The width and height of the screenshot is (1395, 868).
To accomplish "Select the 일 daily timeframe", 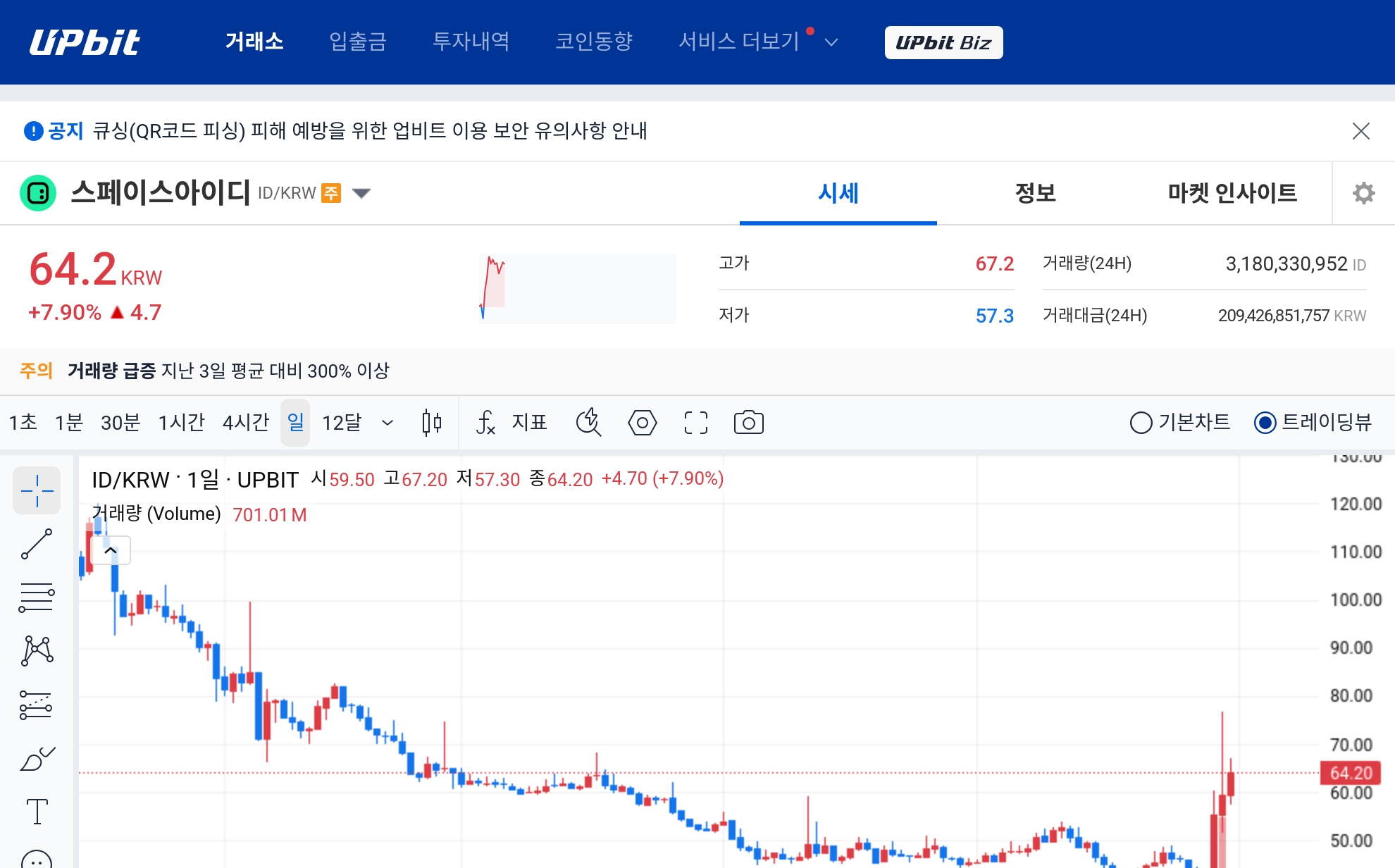I will pyautogui.click(x=295, y=423).
